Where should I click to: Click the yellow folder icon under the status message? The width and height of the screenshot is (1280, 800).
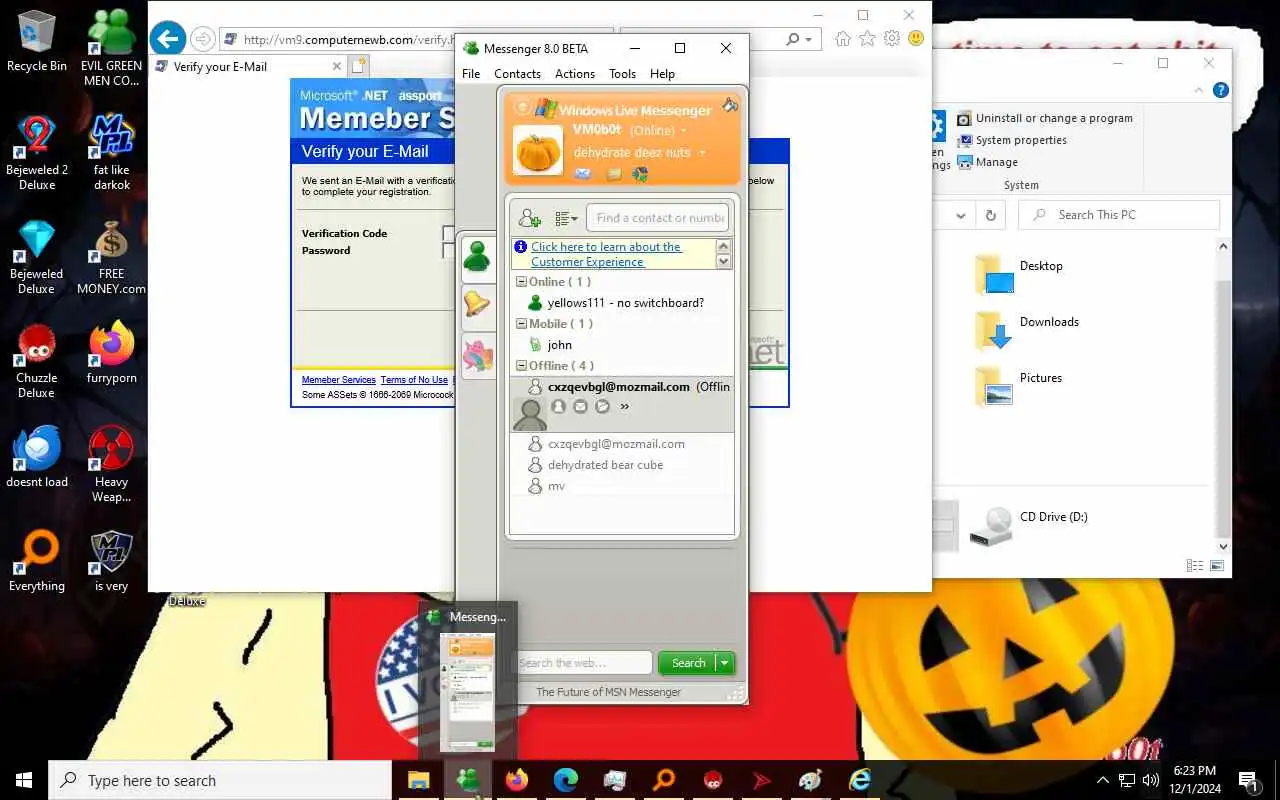pos(614,174)
